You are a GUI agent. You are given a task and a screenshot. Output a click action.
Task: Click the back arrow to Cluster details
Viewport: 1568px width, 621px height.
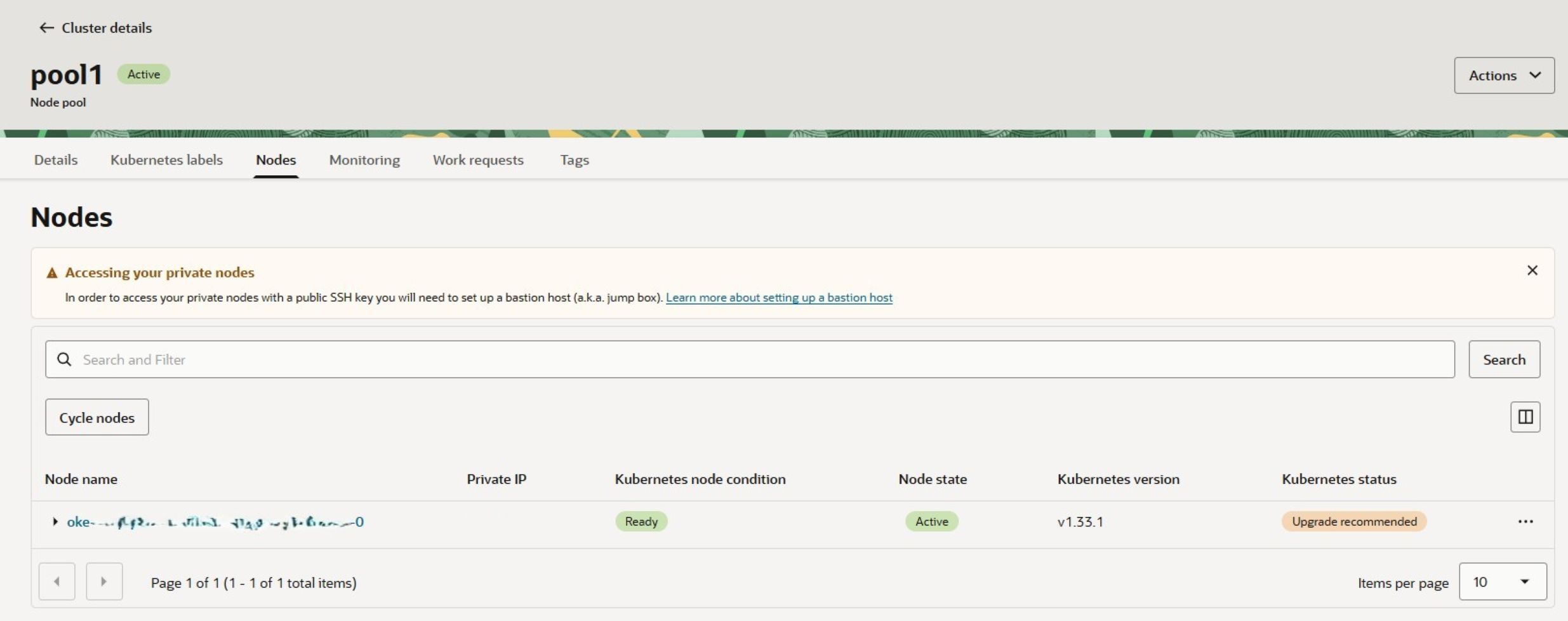(x=46, y=27)
